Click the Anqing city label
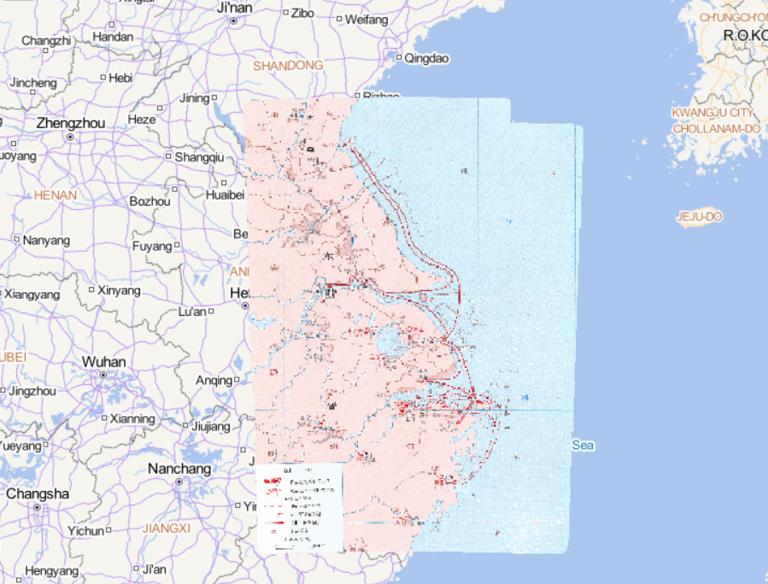Screen dimensions: 768x584 pyautogui.click(x=214, y=381)
